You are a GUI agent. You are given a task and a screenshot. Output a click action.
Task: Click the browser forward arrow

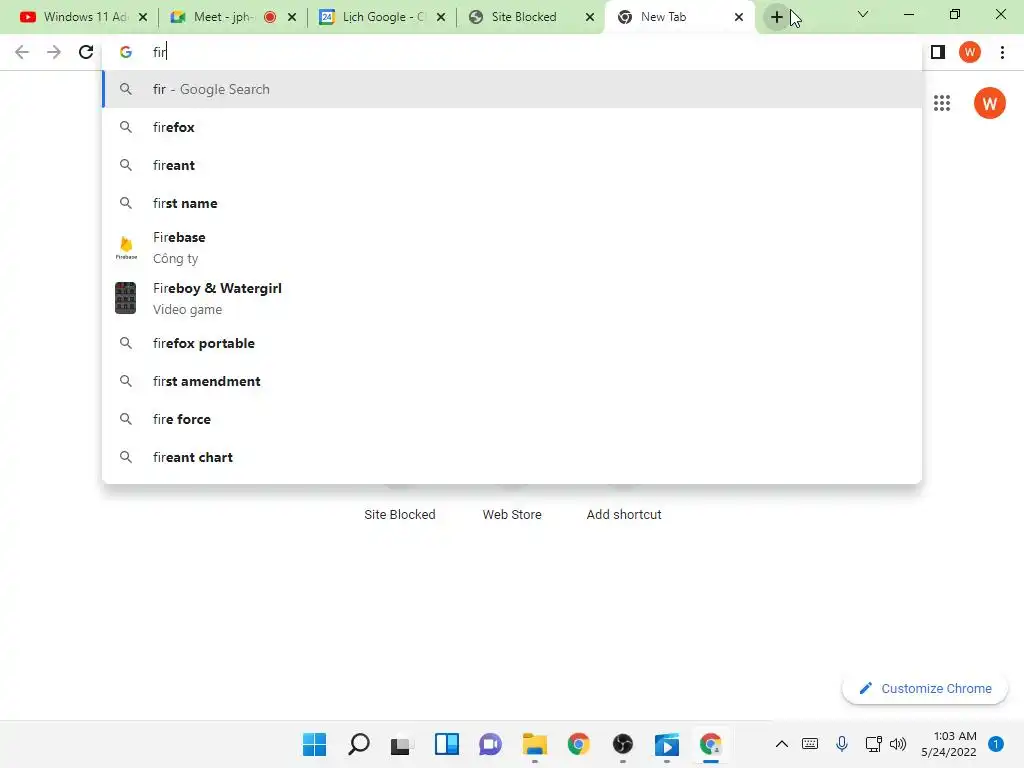tap(54, 52)
